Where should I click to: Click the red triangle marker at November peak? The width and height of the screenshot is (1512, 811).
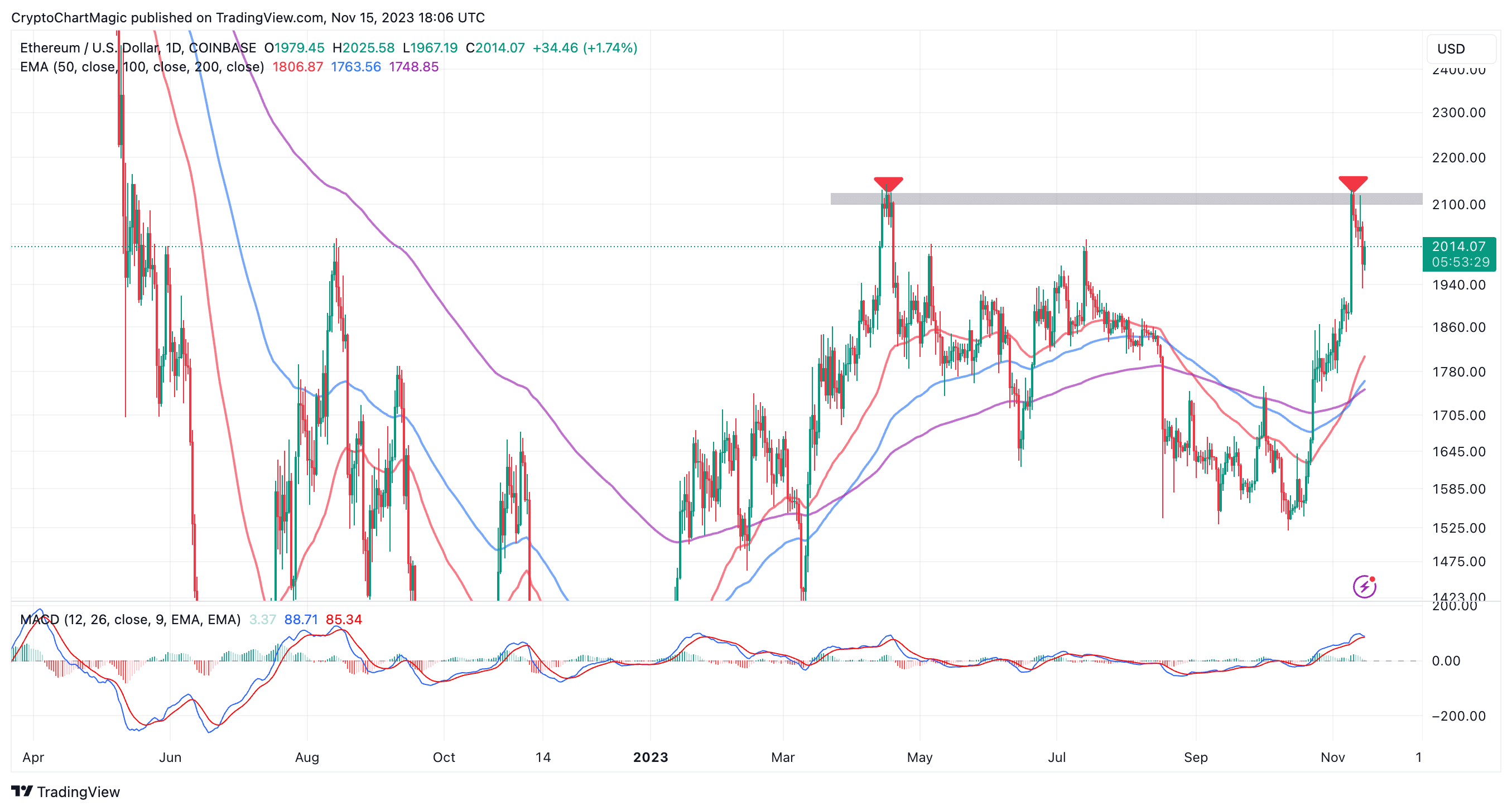[1353, 183]
